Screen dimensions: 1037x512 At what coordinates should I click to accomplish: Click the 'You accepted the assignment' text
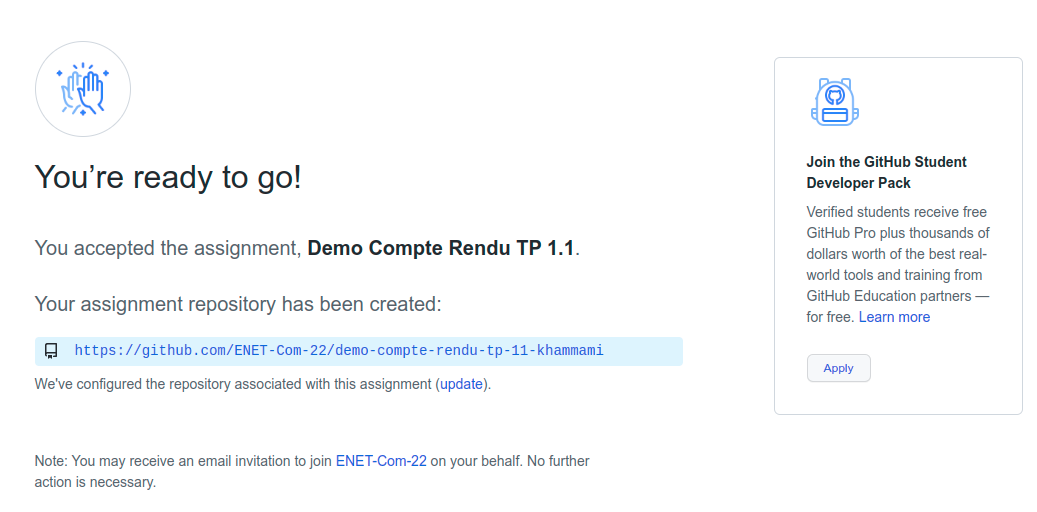point(168,248)
